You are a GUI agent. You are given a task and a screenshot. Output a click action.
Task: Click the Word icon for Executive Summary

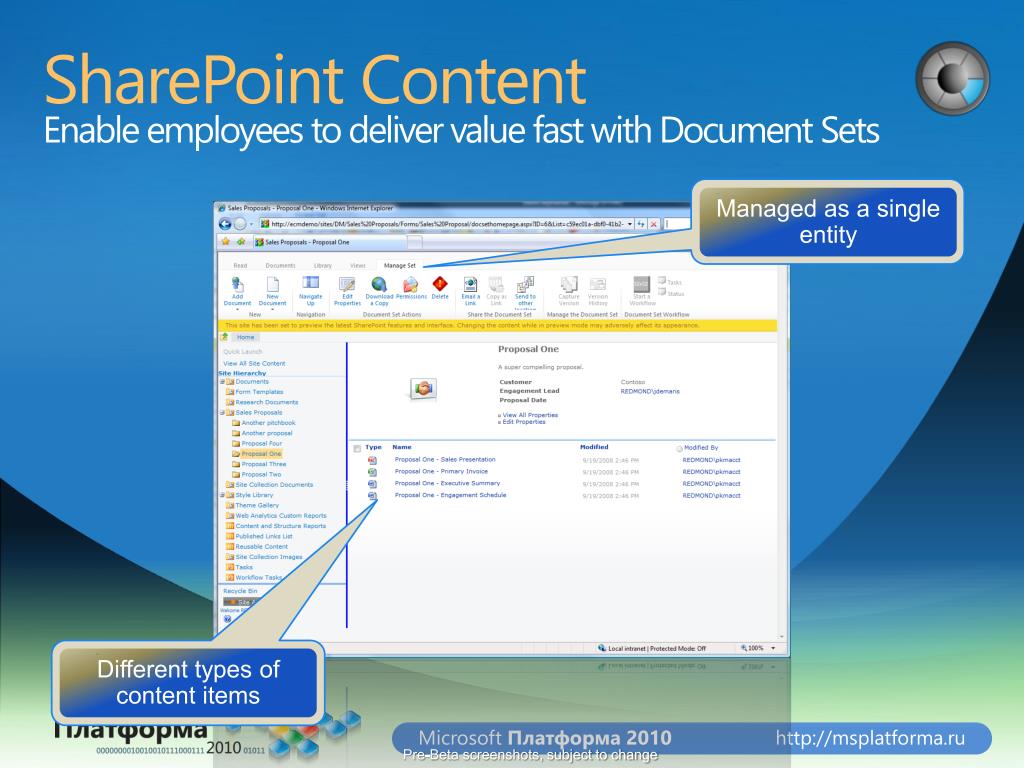(x=372, y=484)
